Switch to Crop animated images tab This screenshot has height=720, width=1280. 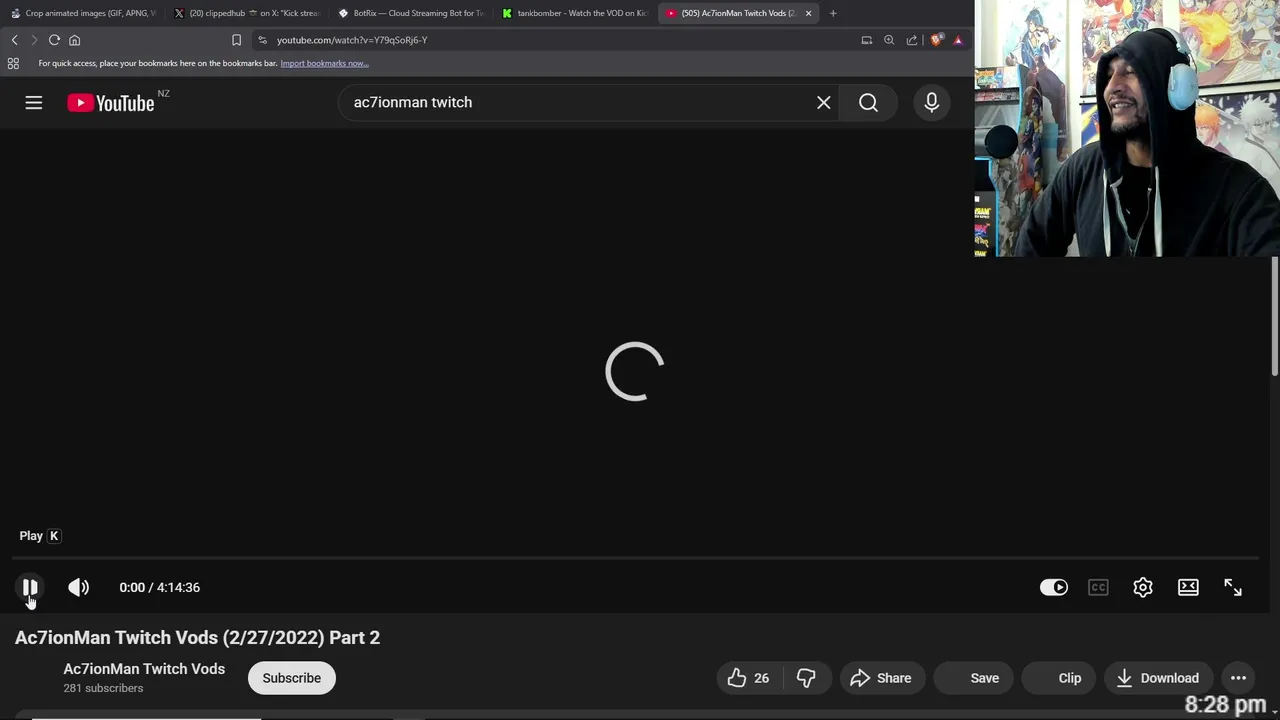point(83,13)
